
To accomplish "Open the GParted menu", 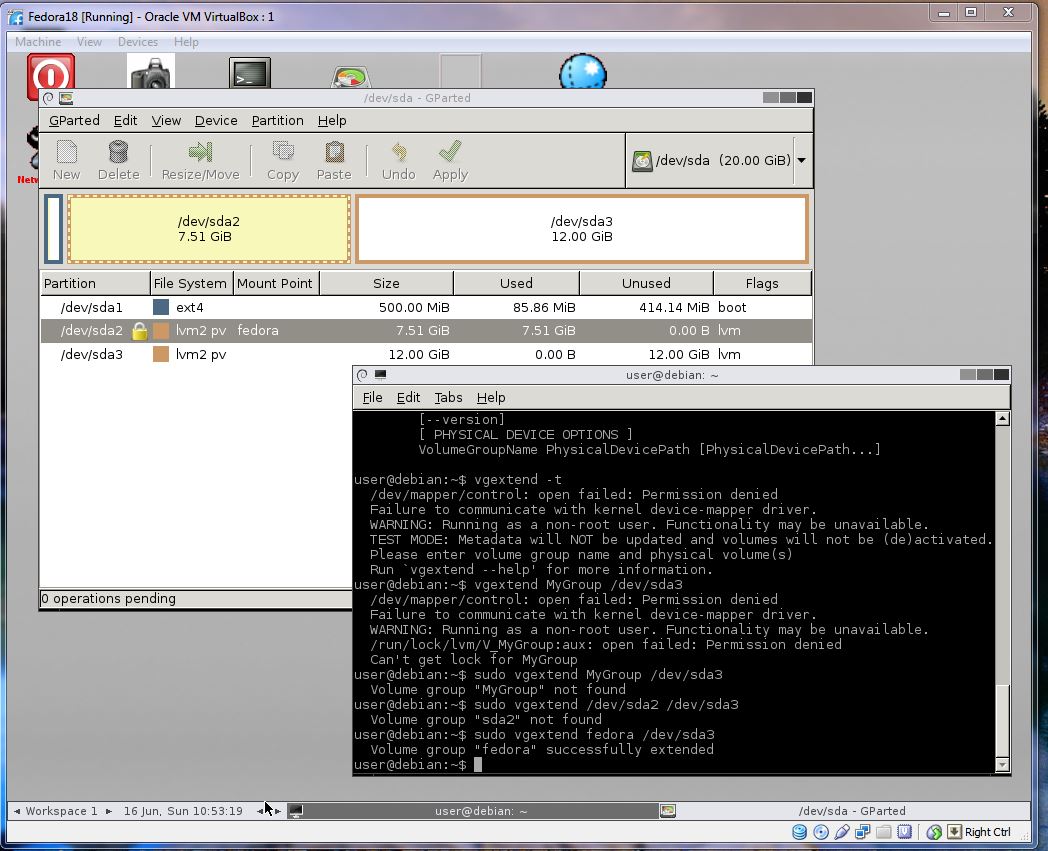I will point(74,120).
